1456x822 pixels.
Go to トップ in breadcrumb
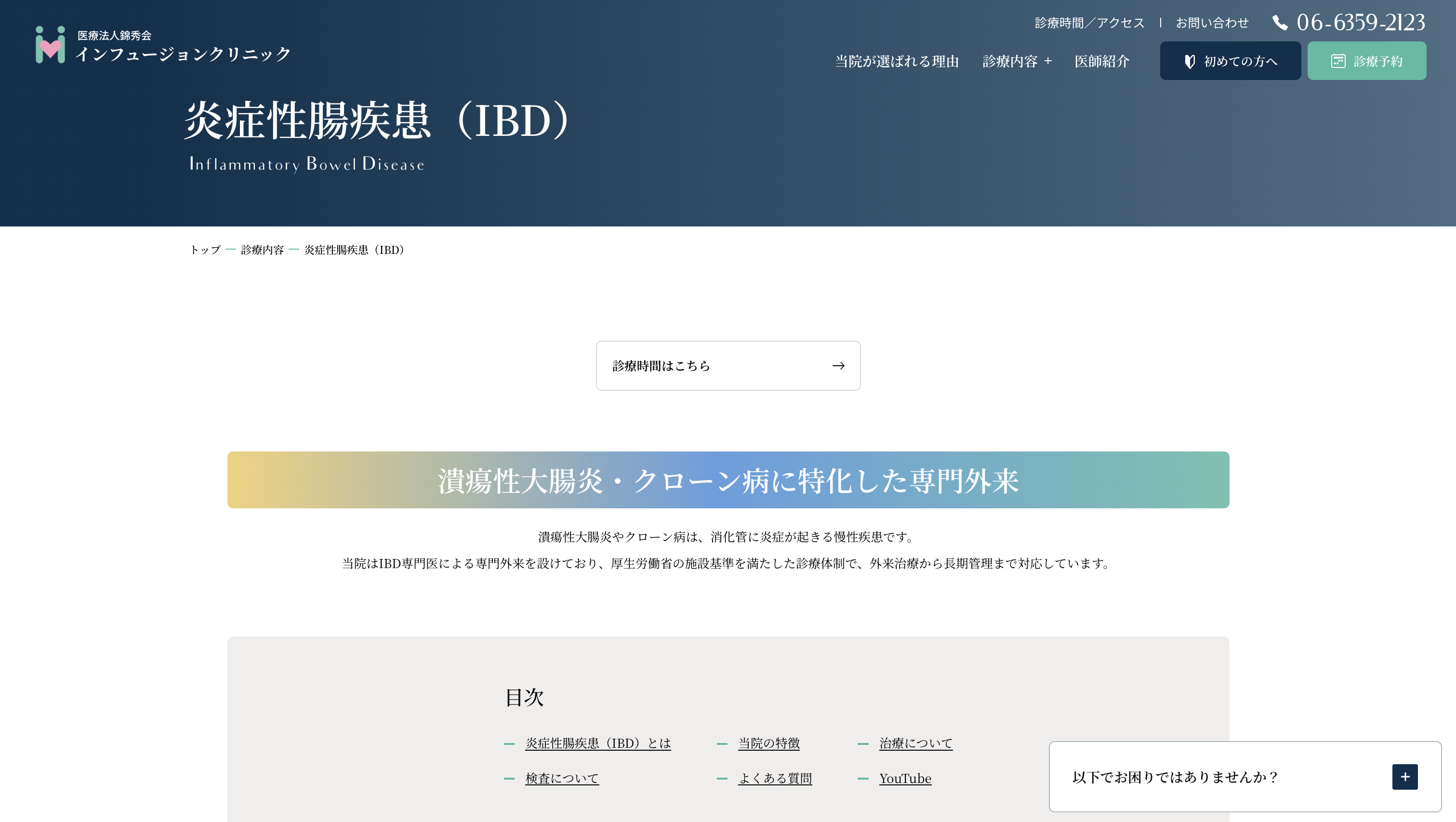pos(205,250)
